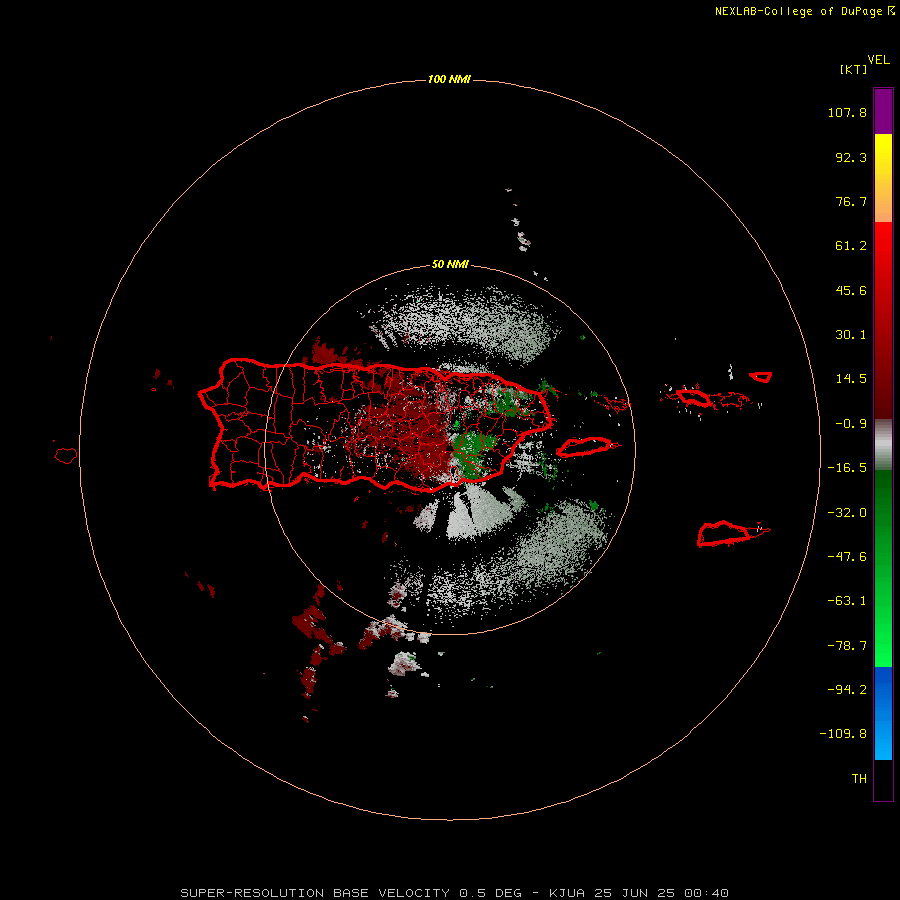Click the -109.8 velocity scale value
The image size is (900, 900).
(x=843, y=734)
